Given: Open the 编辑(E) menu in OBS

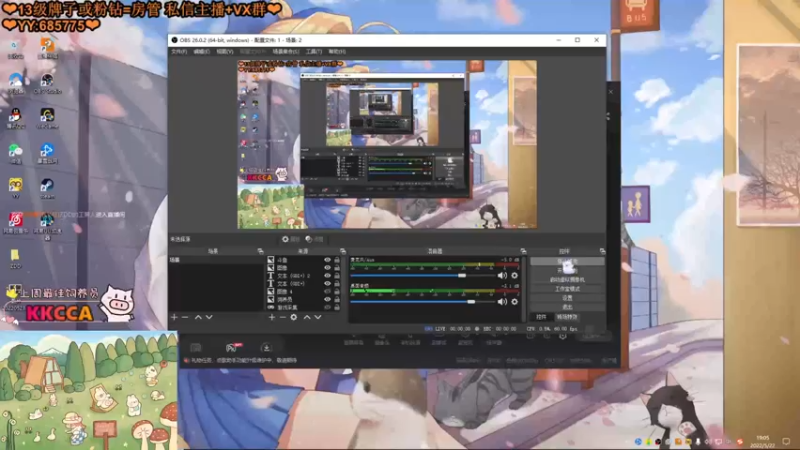Looking at the screenshot, I should coord(202,52).
